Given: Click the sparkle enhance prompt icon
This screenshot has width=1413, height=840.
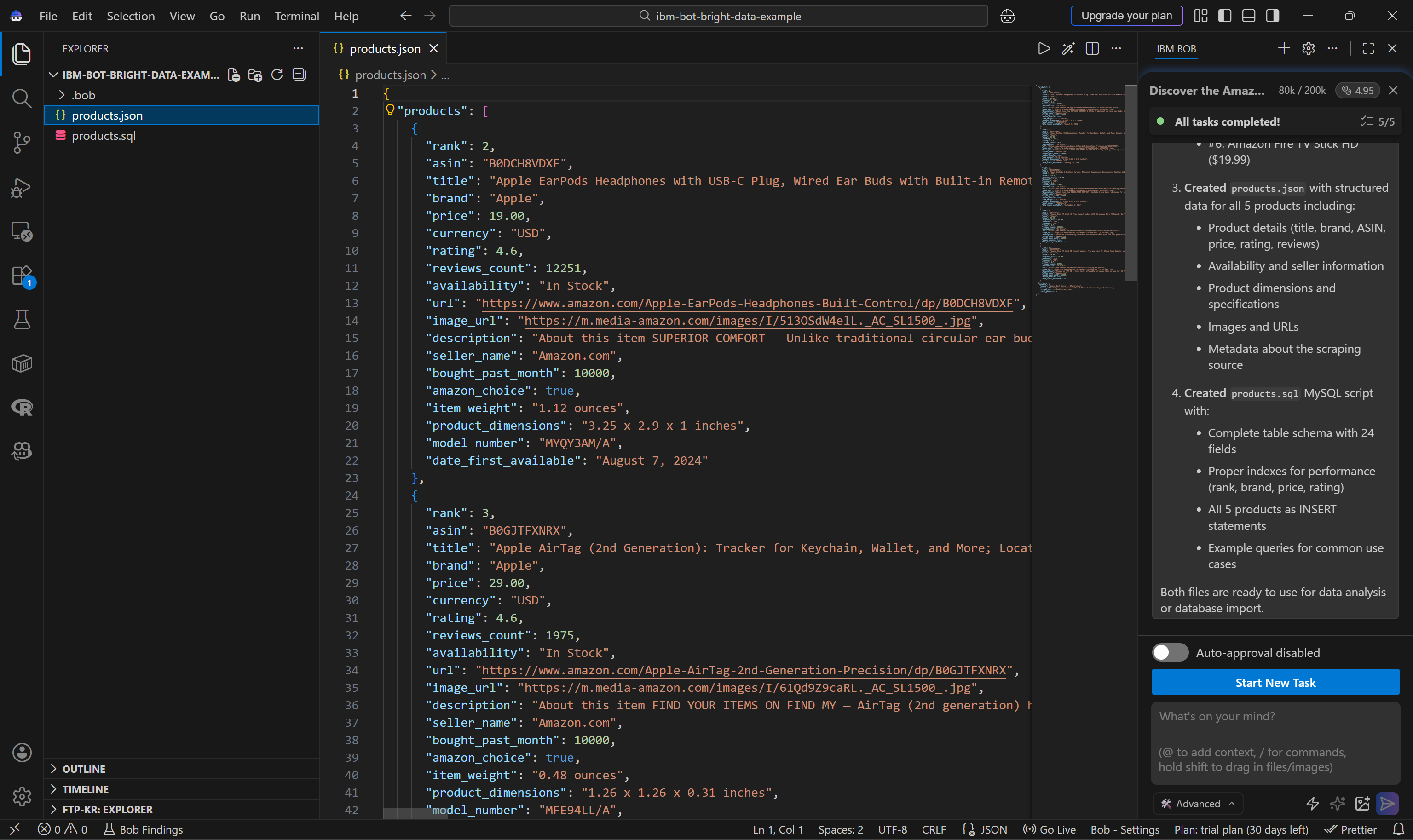Looking at the screenshot, I should pos(1337,803).
